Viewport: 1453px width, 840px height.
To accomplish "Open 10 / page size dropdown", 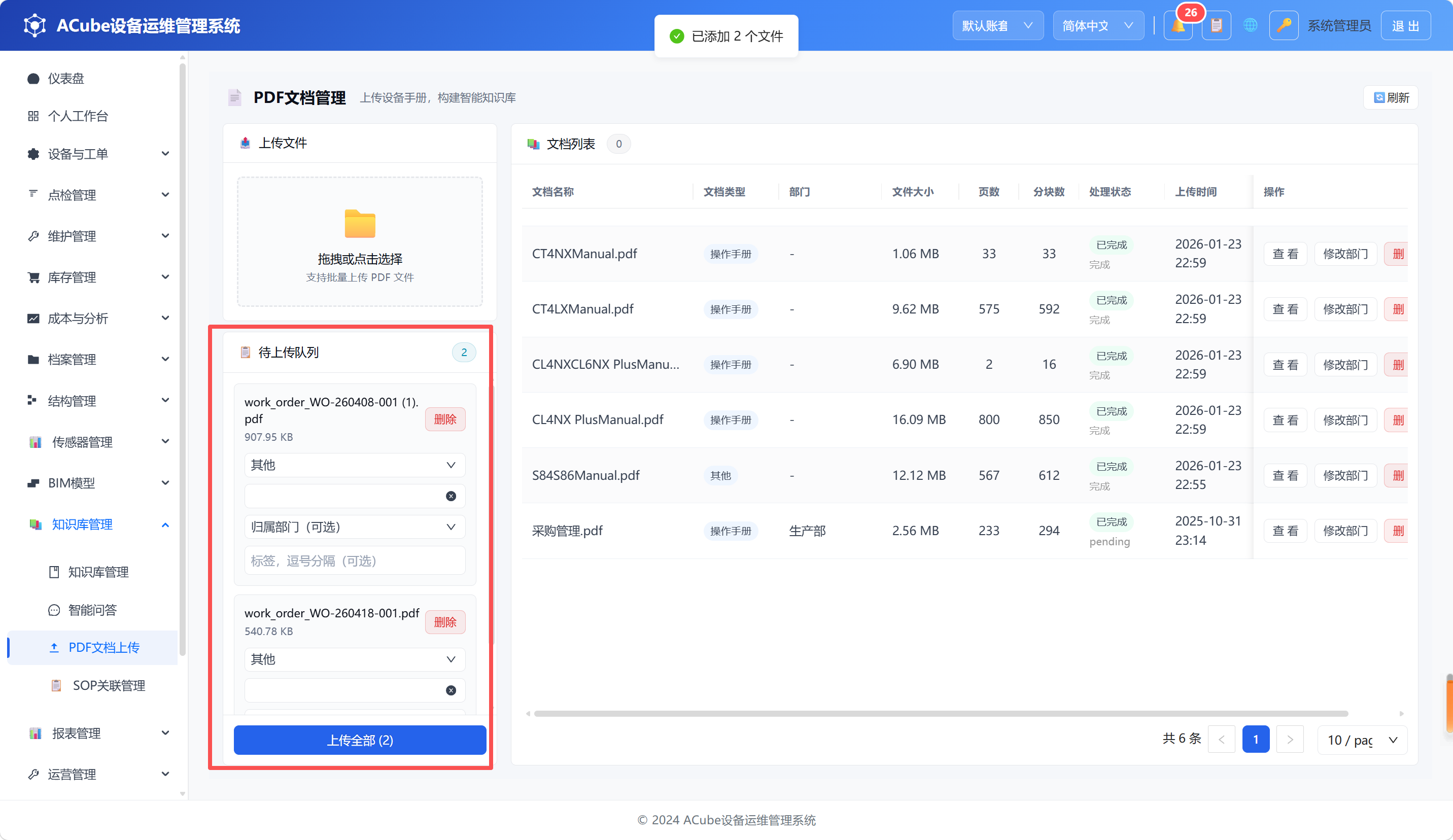I will tap(1362, 740).
